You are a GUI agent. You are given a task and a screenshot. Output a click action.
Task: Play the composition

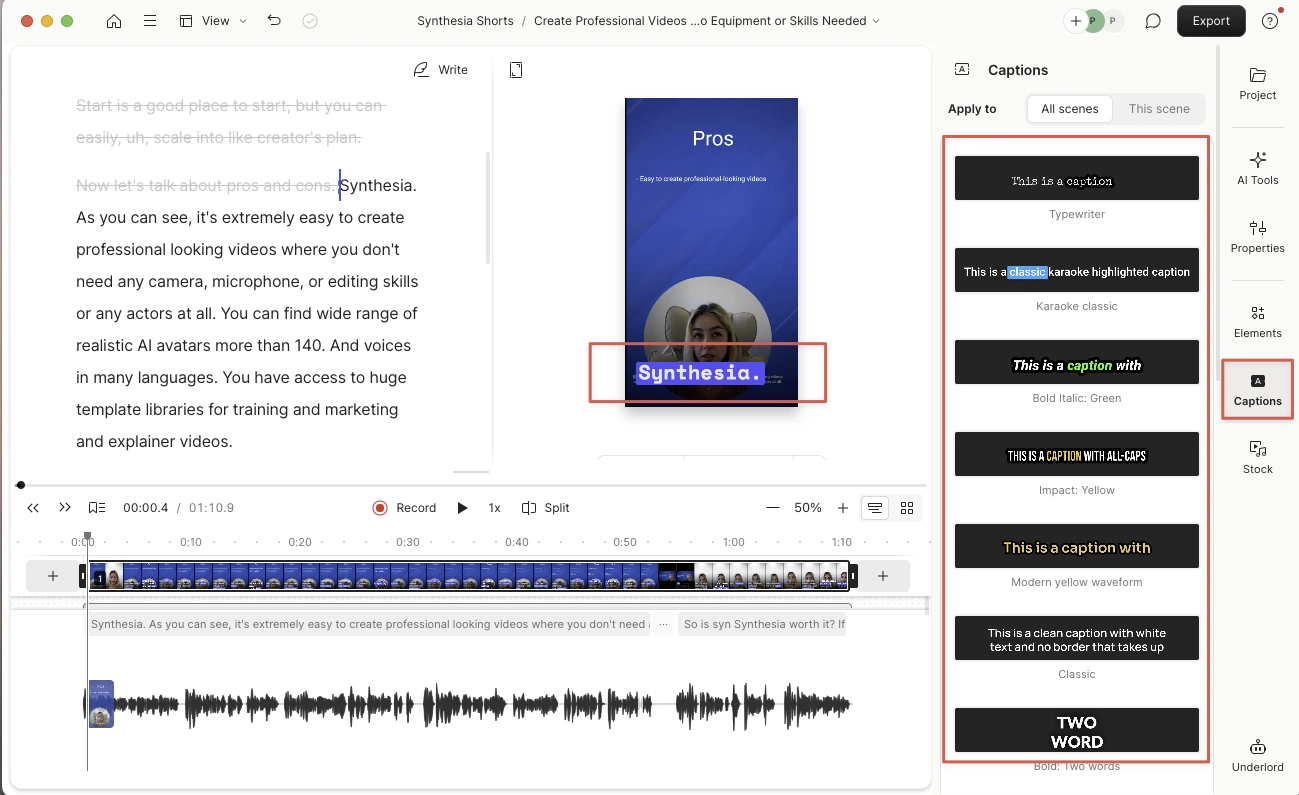[x=462, y=508]
